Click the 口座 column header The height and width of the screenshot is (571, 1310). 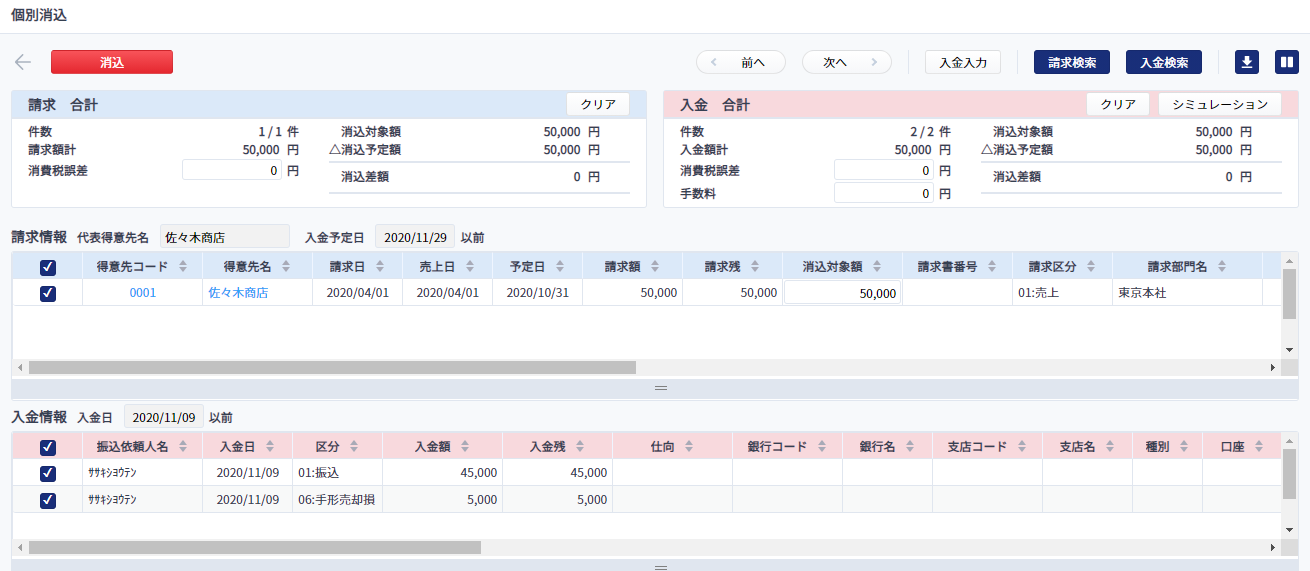click(1244, 447)
